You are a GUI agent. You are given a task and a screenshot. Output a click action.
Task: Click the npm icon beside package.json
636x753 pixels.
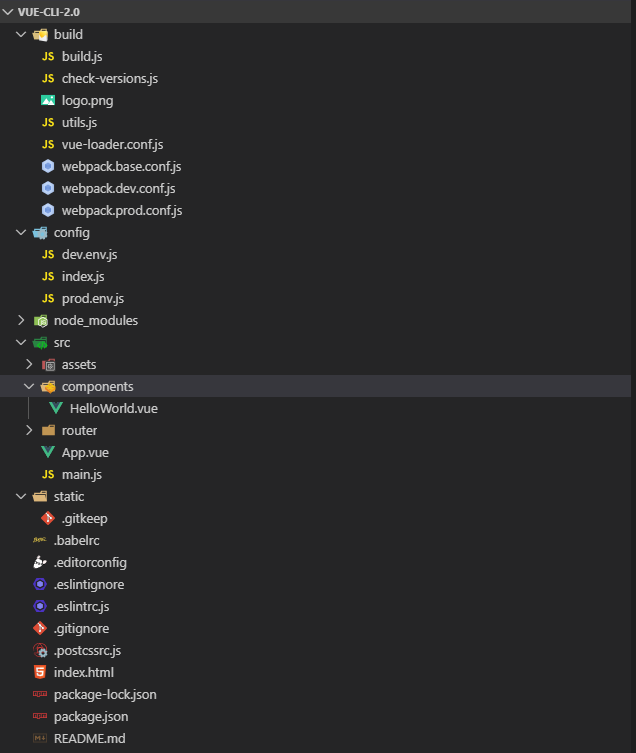[x=40, y=717]
